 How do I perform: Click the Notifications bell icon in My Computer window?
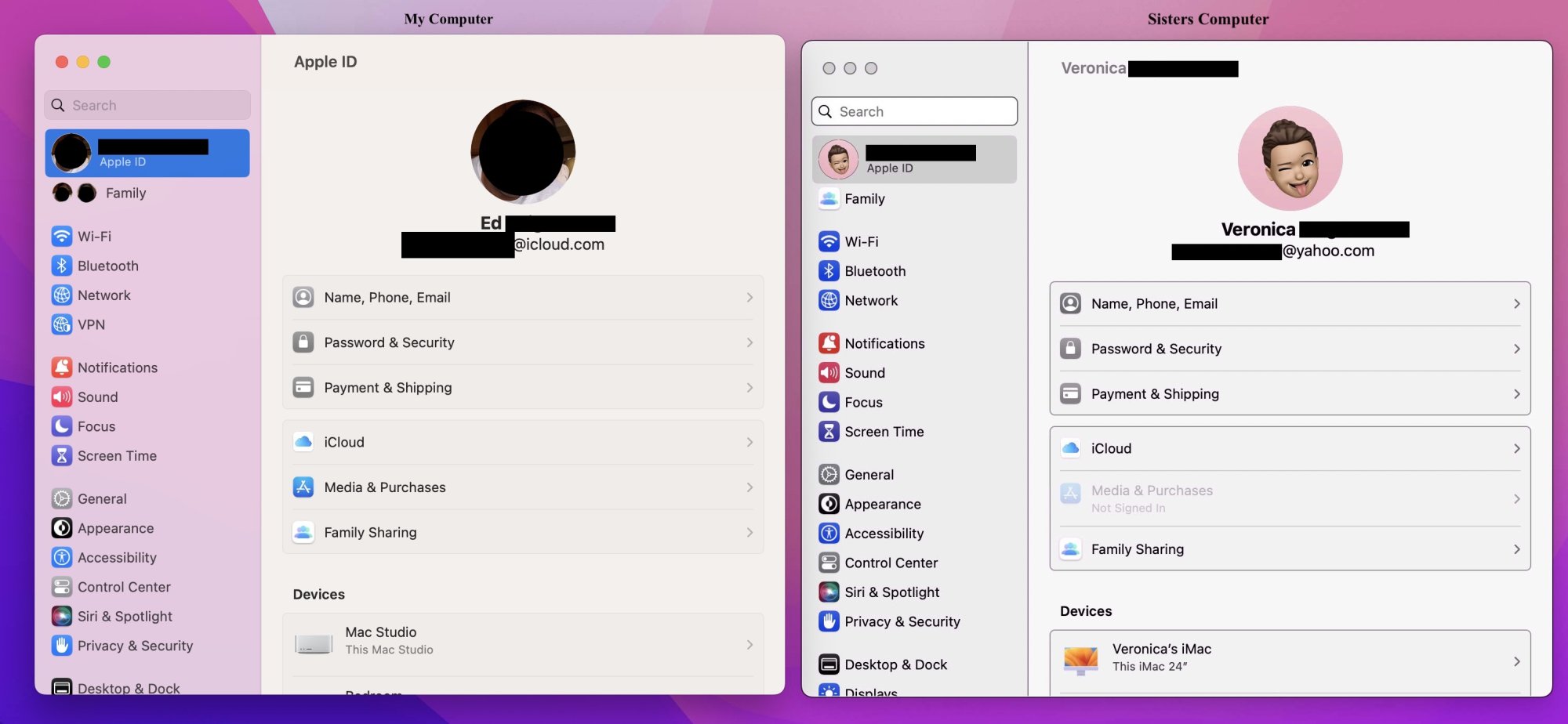(62, 367)
